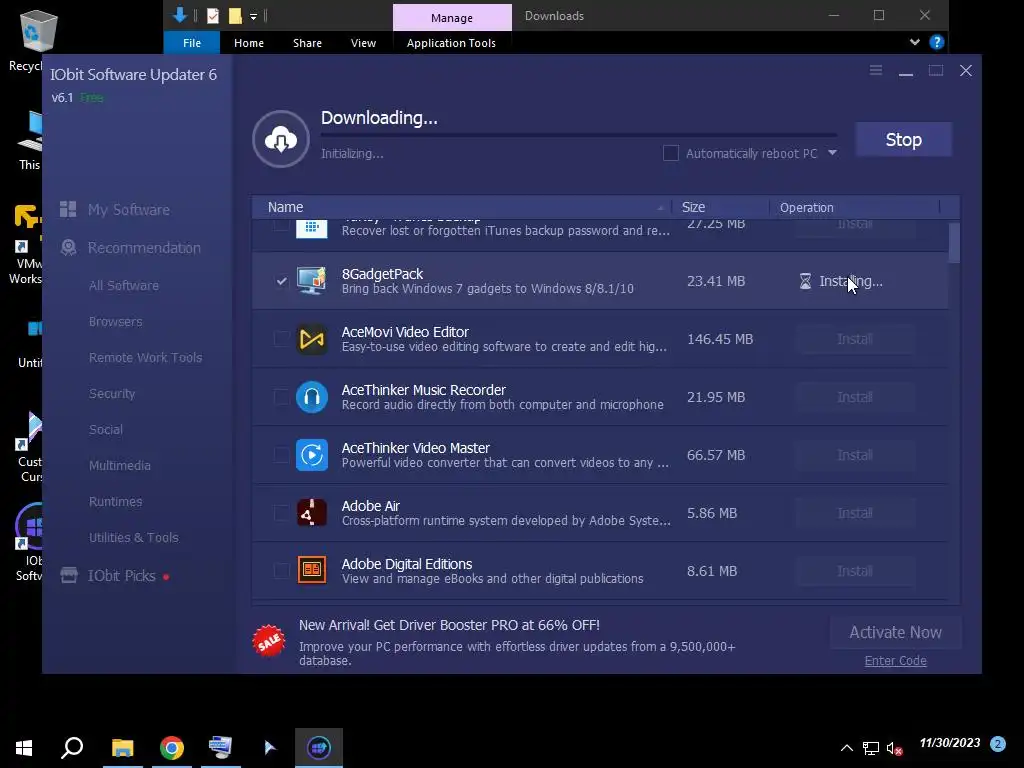This screenshot has width=1024, height=768.
Task: Open the File menu in Downloads window
Action: tap(192, 43)
